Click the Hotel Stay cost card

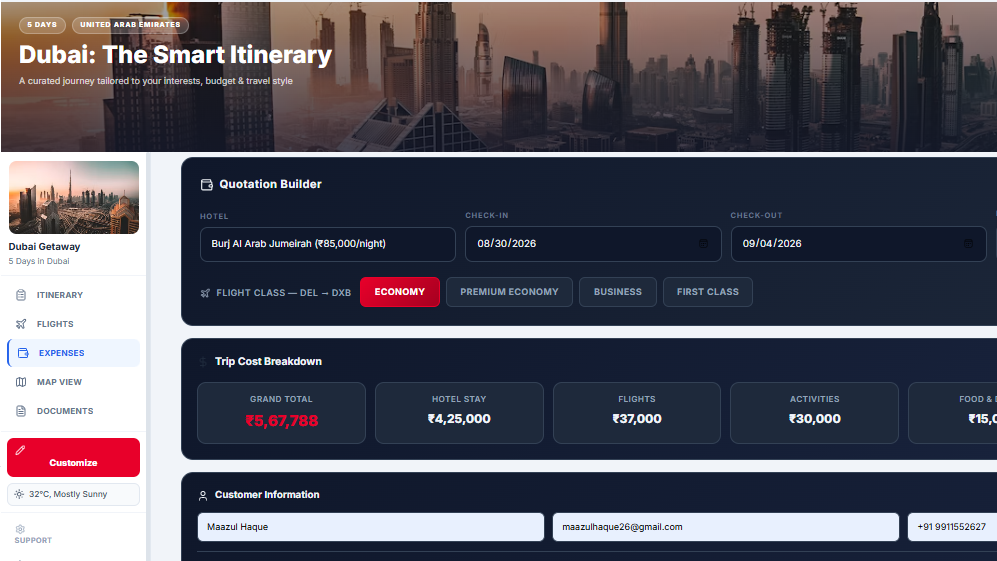coord(459,413)
